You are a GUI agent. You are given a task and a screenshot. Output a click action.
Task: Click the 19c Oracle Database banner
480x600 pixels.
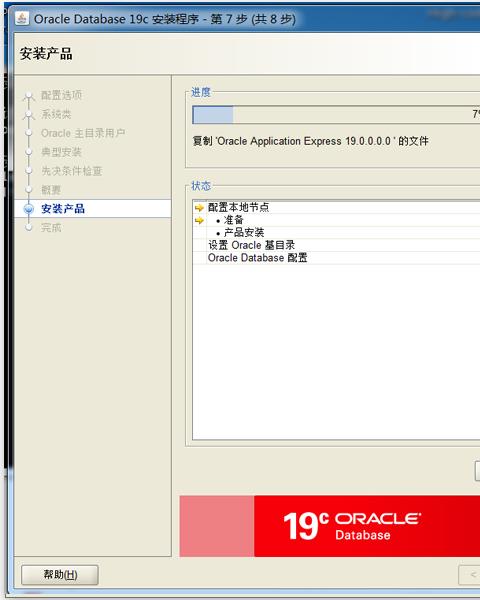(x=330, y=526)
